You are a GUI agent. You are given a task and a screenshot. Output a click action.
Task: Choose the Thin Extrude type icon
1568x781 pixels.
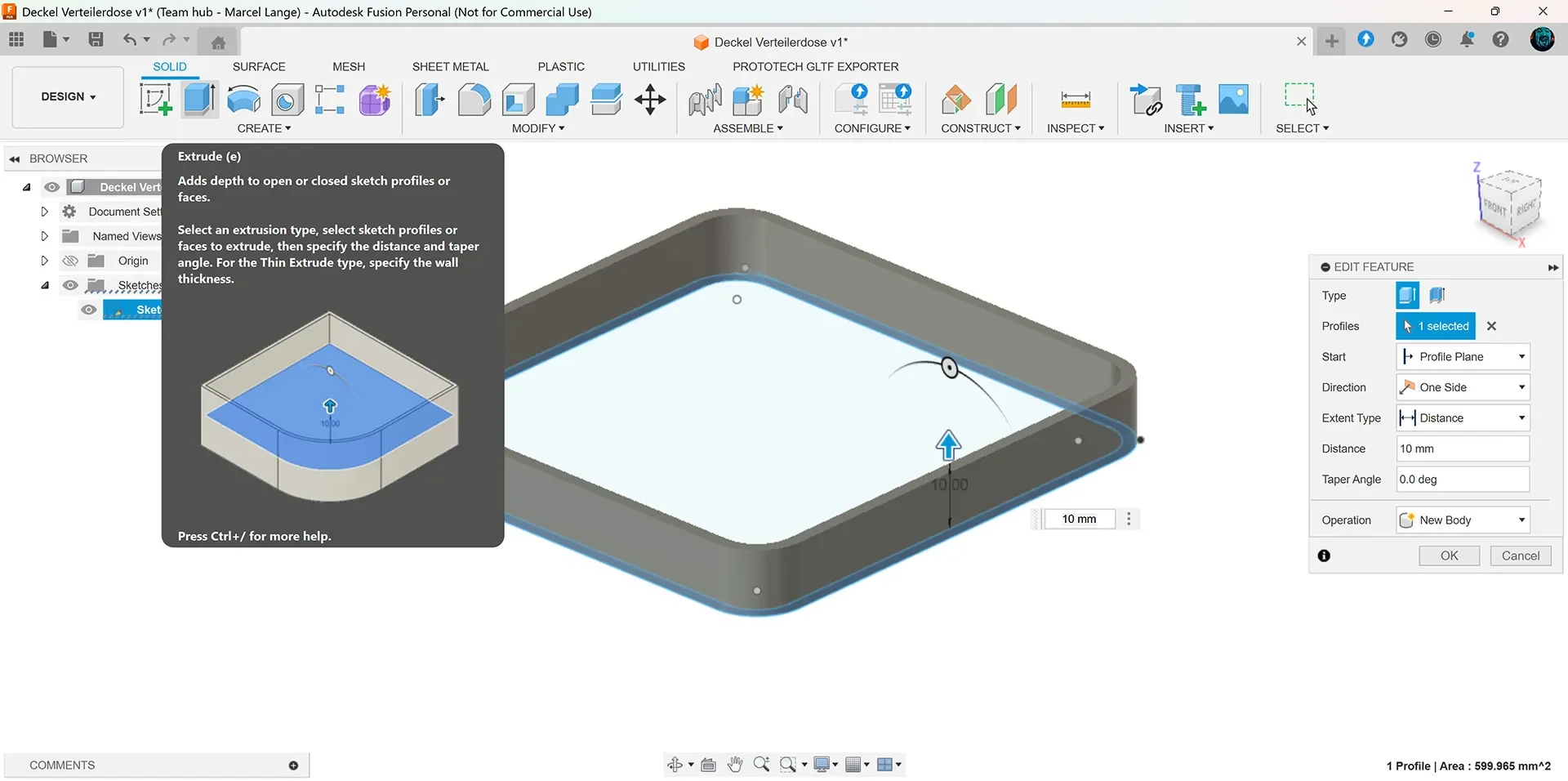[1437, 295]
